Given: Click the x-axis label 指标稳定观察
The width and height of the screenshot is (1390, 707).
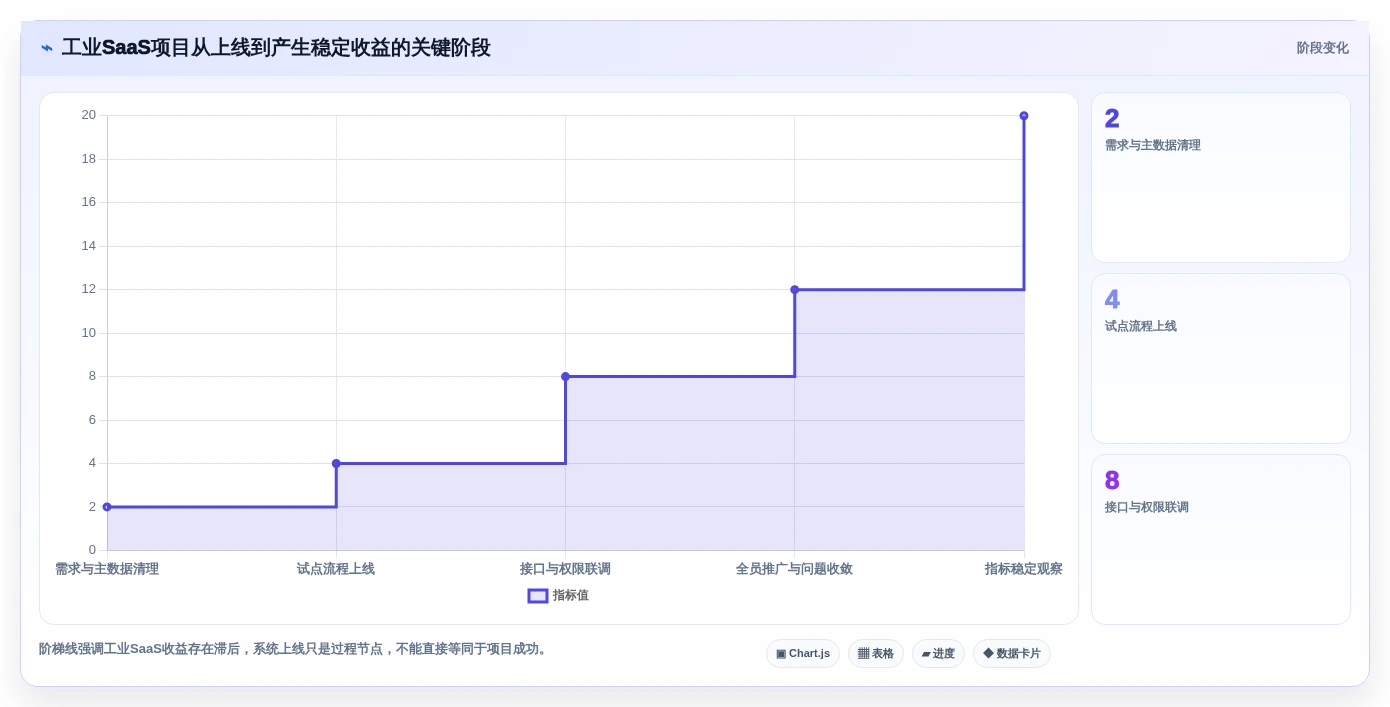Looking at the screenshot, I should pos(1023,569).
